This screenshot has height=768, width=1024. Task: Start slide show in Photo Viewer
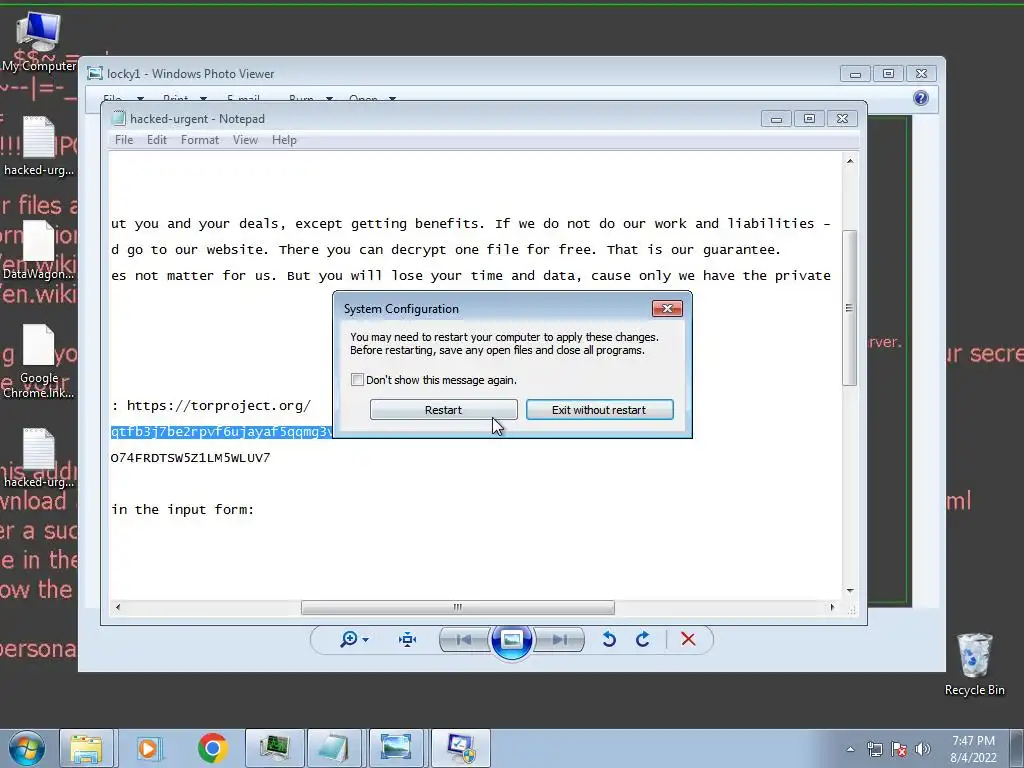pyautogui.click(x=511, y=639)
